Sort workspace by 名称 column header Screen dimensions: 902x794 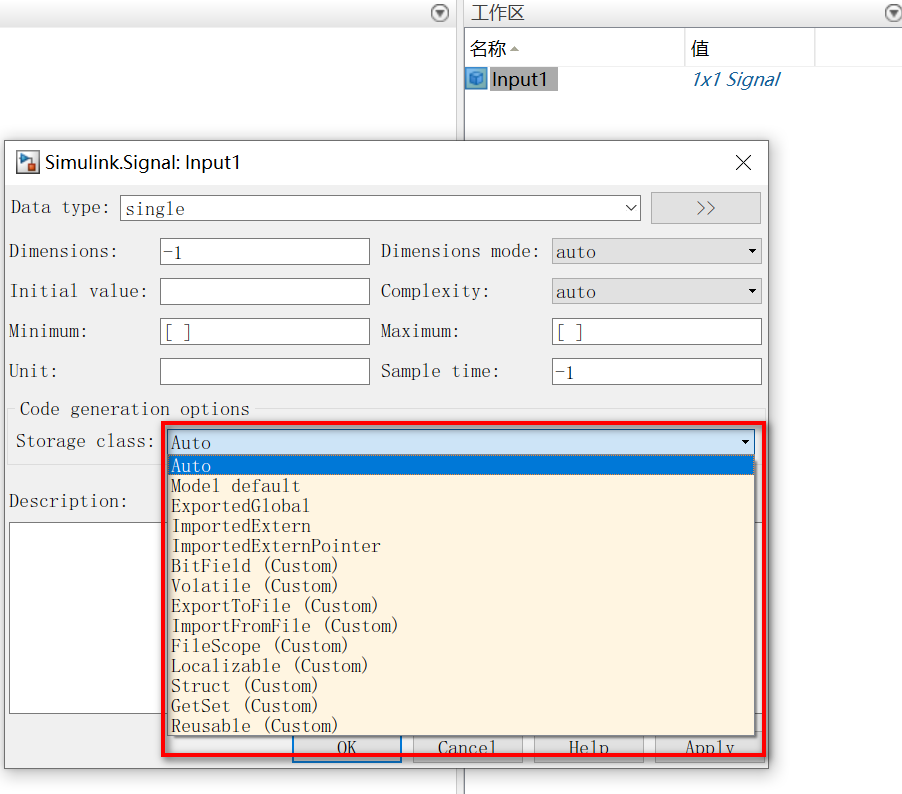[574, 48]
